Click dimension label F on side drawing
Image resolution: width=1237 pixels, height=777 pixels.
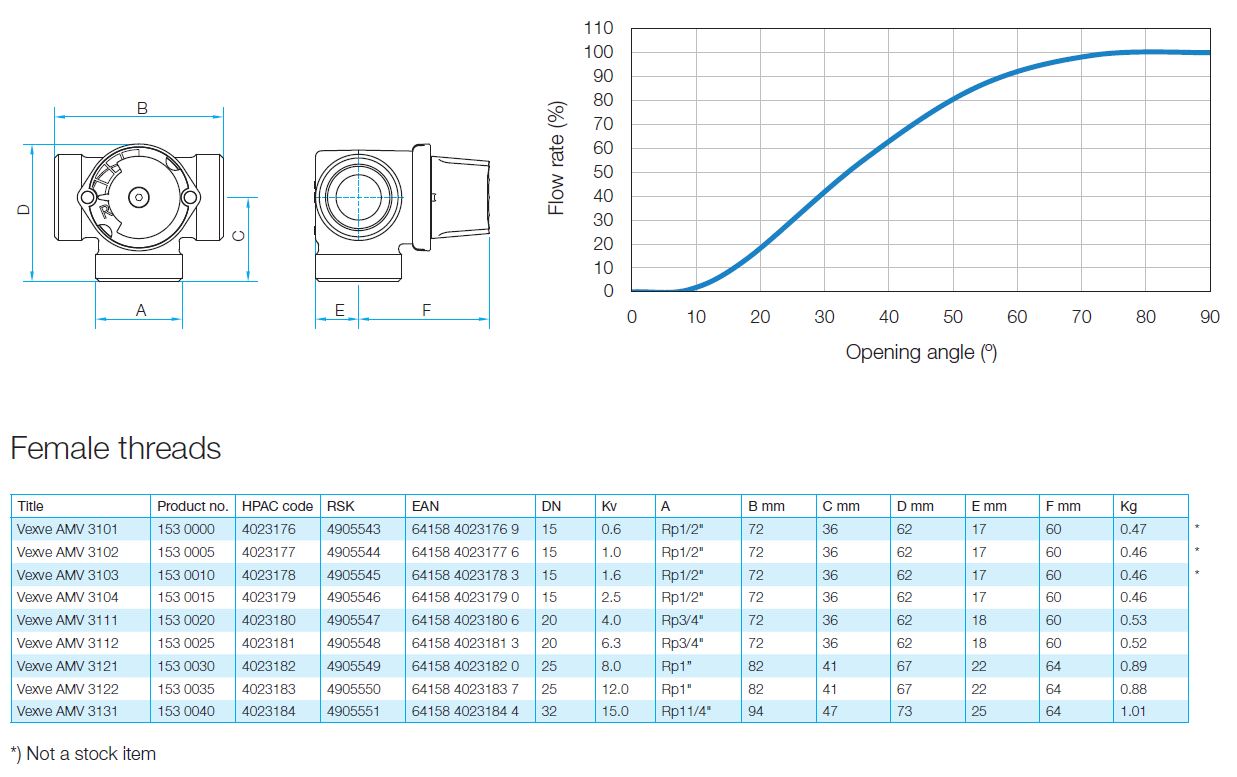pos(426,310)
